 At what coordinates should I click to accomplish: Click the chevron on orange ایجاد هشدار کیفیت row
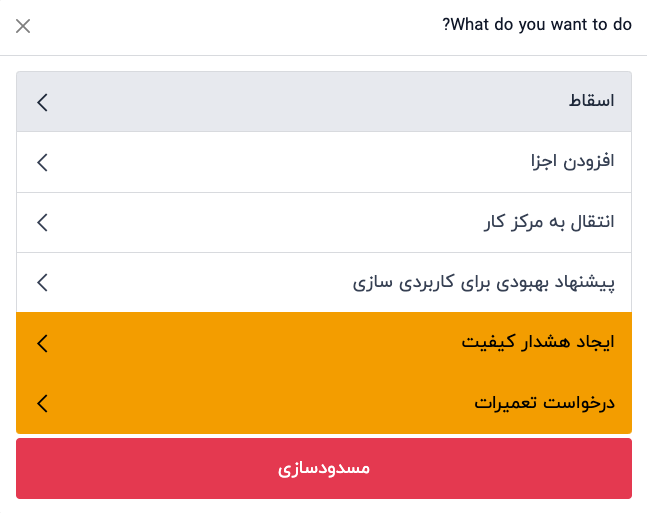pos(42,343)
